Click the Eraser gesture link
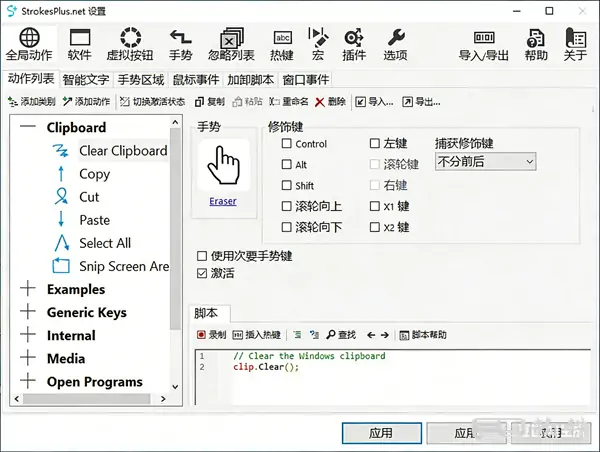Image resolution: width=600 pixels, height=452 pixels. [x=223, y=201]
